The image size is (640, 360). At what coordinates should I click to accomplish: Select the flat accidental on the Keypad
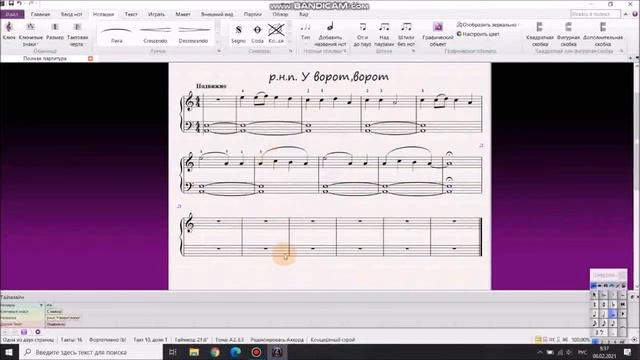(613, 304)
